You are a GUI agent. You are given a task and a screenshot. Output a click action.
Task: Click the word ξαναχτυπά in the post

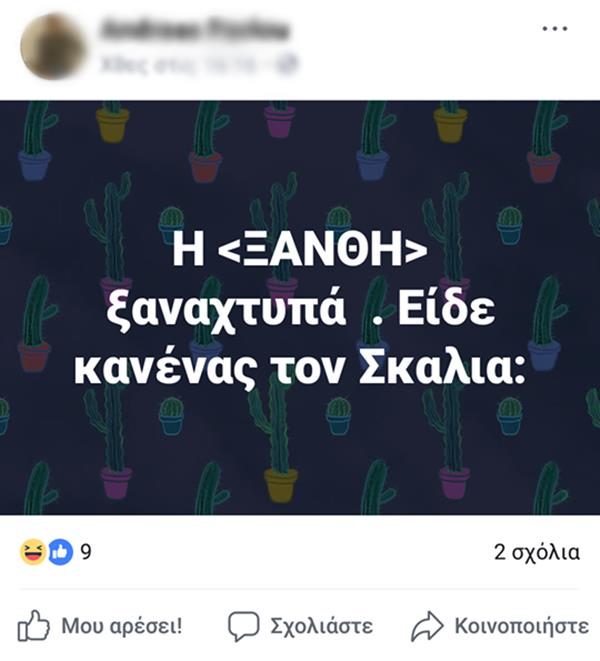pos(226,311)
